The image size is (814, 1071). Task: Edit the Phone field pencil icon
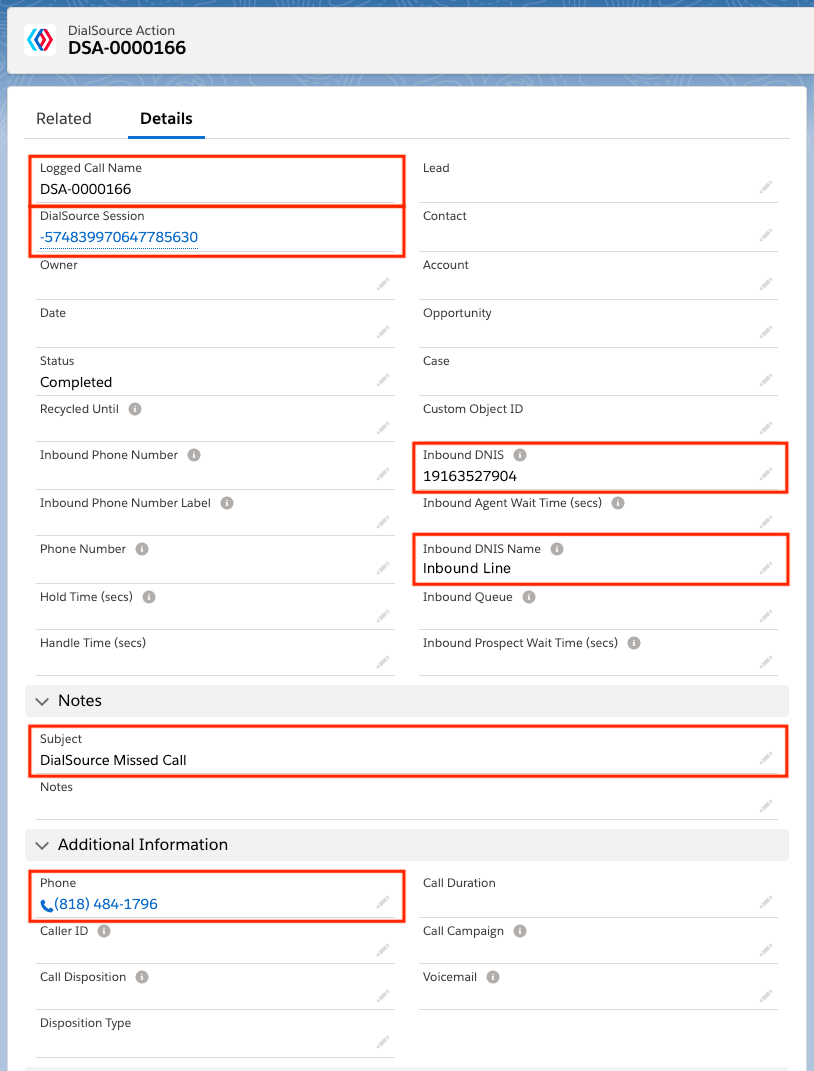point(383,902)
